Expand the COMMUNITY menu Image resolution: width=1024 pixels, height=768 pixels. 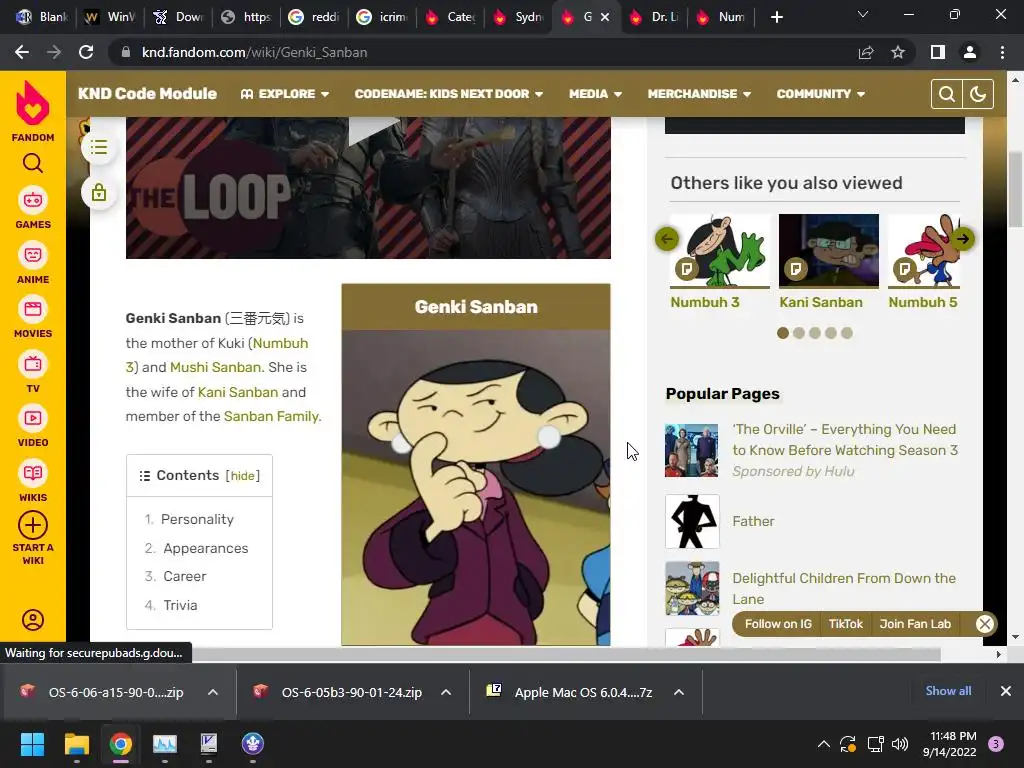pyautogui.click(x=821, y=94)
